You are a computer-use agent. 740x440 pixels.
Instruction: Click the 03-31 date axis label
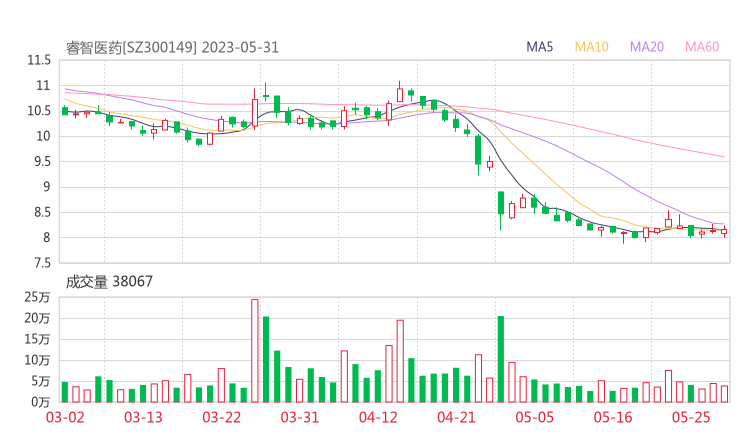tap(300, 417)
